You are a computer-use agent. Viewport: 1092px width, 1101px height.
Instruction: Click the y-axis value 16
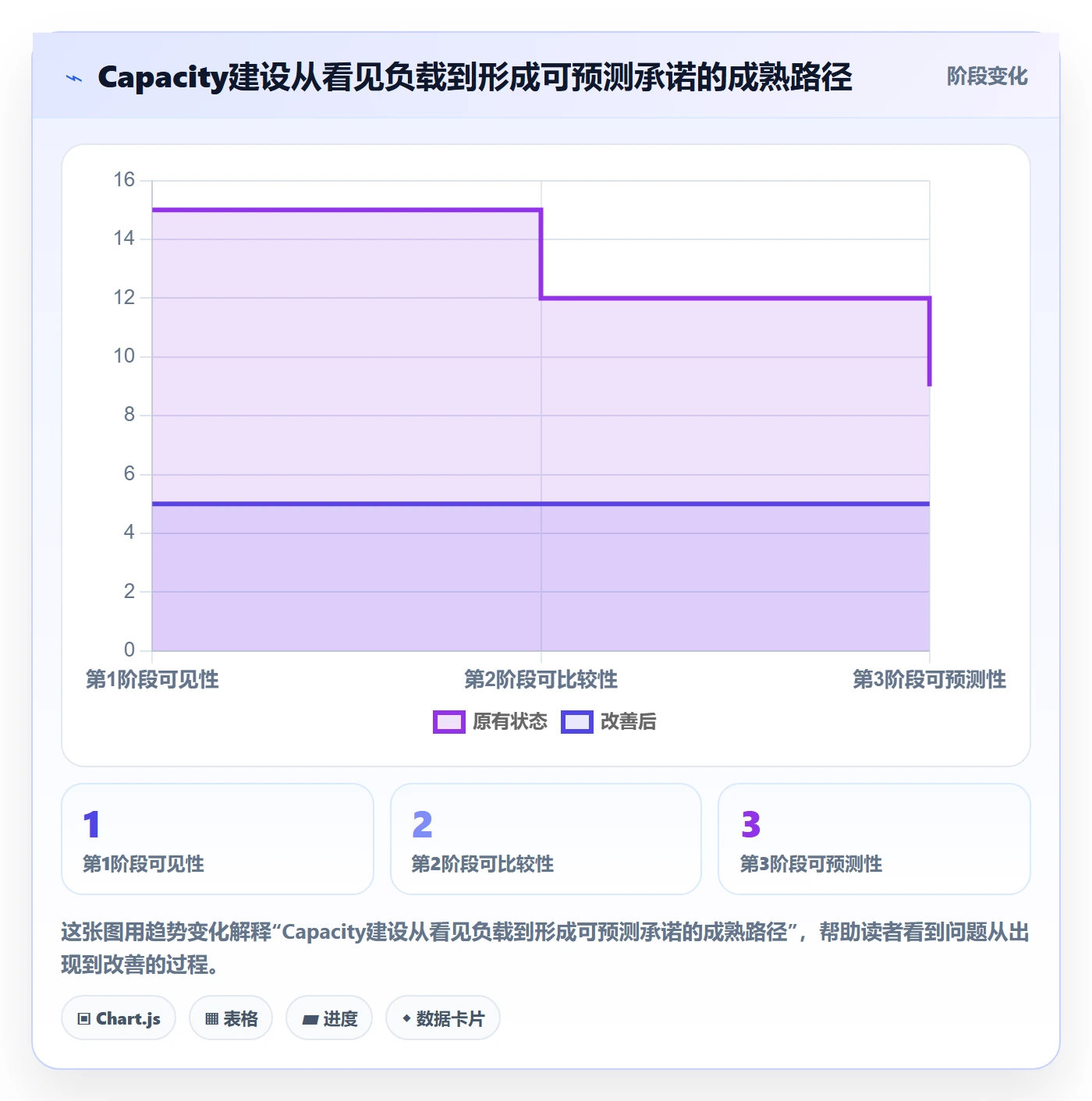[x=124, y=180]
